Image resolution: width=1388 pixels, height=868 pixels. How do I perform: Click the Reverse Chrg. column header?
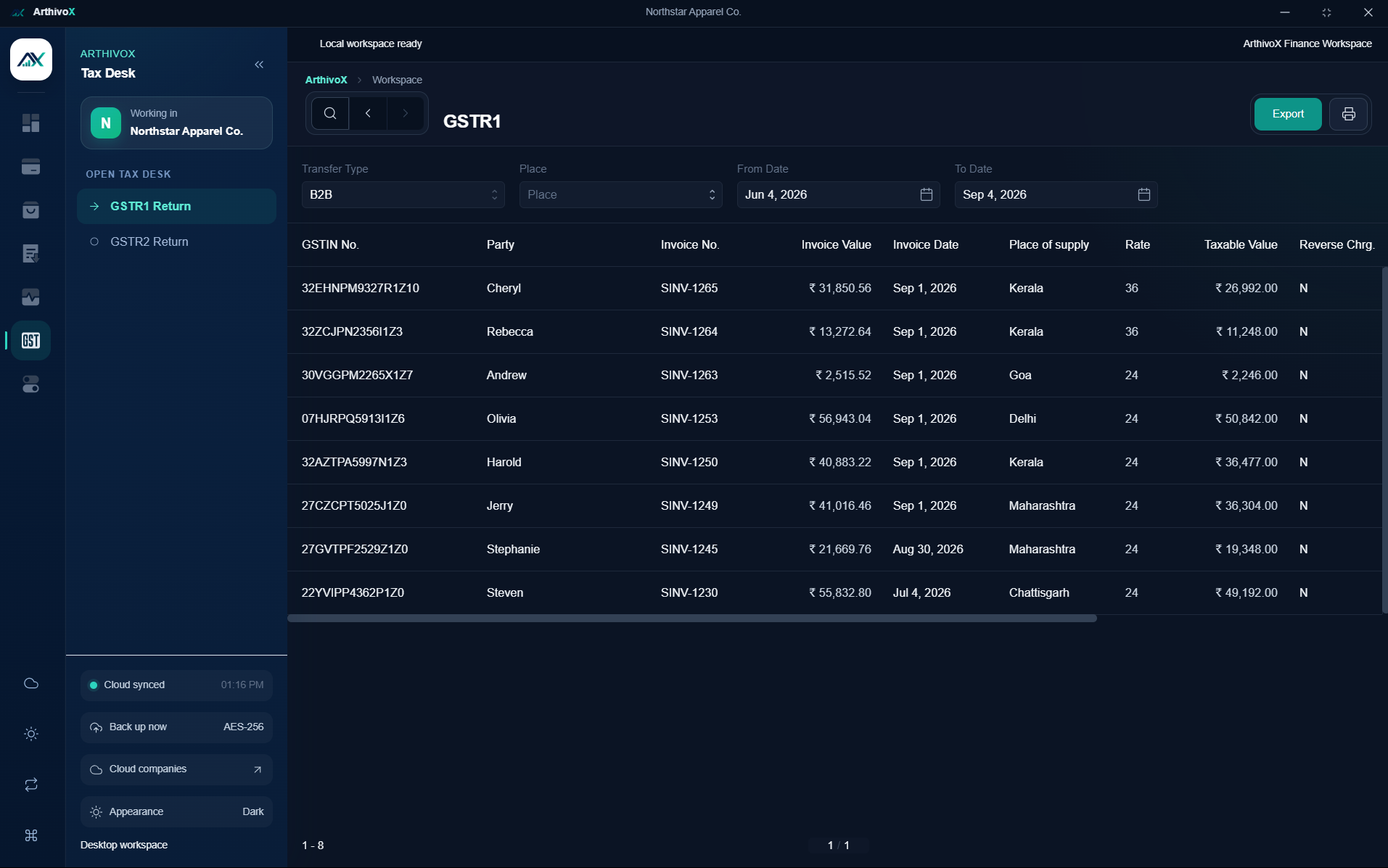[1336, 245]
